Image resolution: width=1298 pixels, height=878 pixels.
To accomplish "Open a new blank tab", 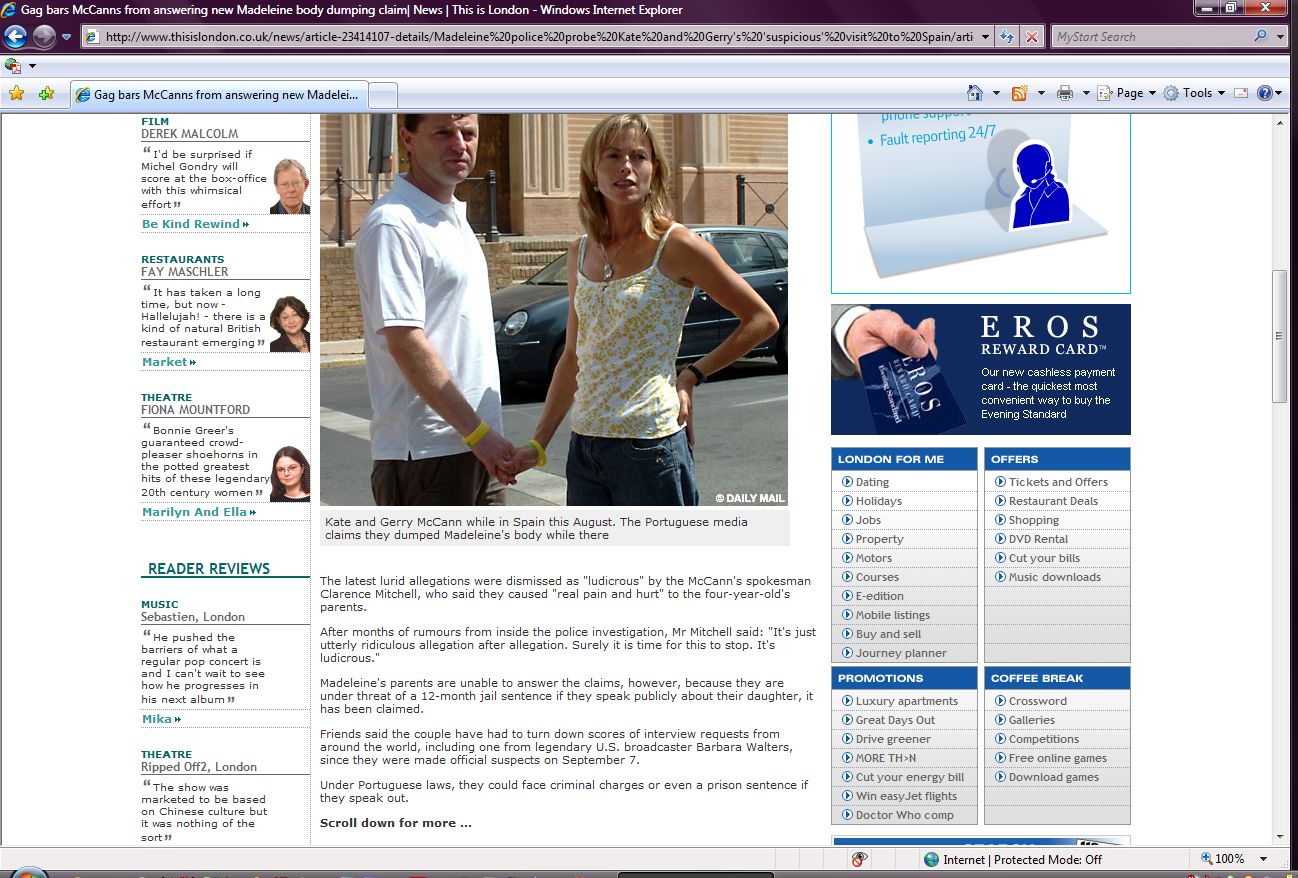I will click(x=384, y=95).
